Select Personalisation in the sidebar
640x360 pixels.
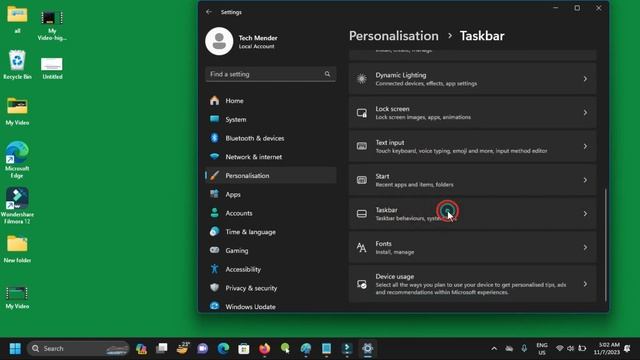pos(271,176)
